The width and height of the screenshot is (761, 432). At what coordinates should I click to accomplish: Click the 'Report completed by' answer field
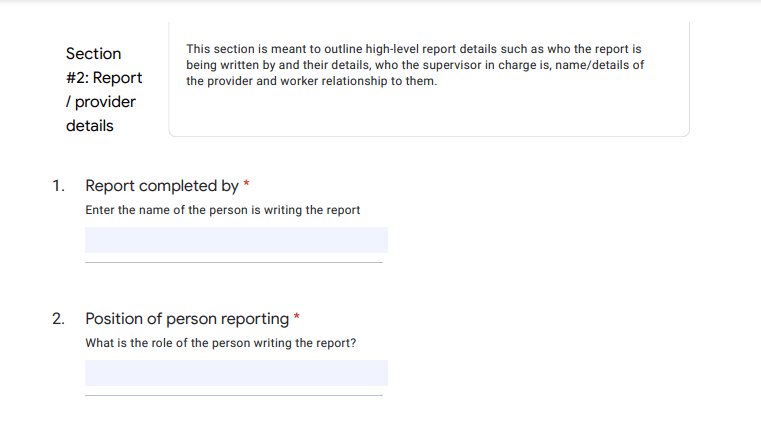236,240
